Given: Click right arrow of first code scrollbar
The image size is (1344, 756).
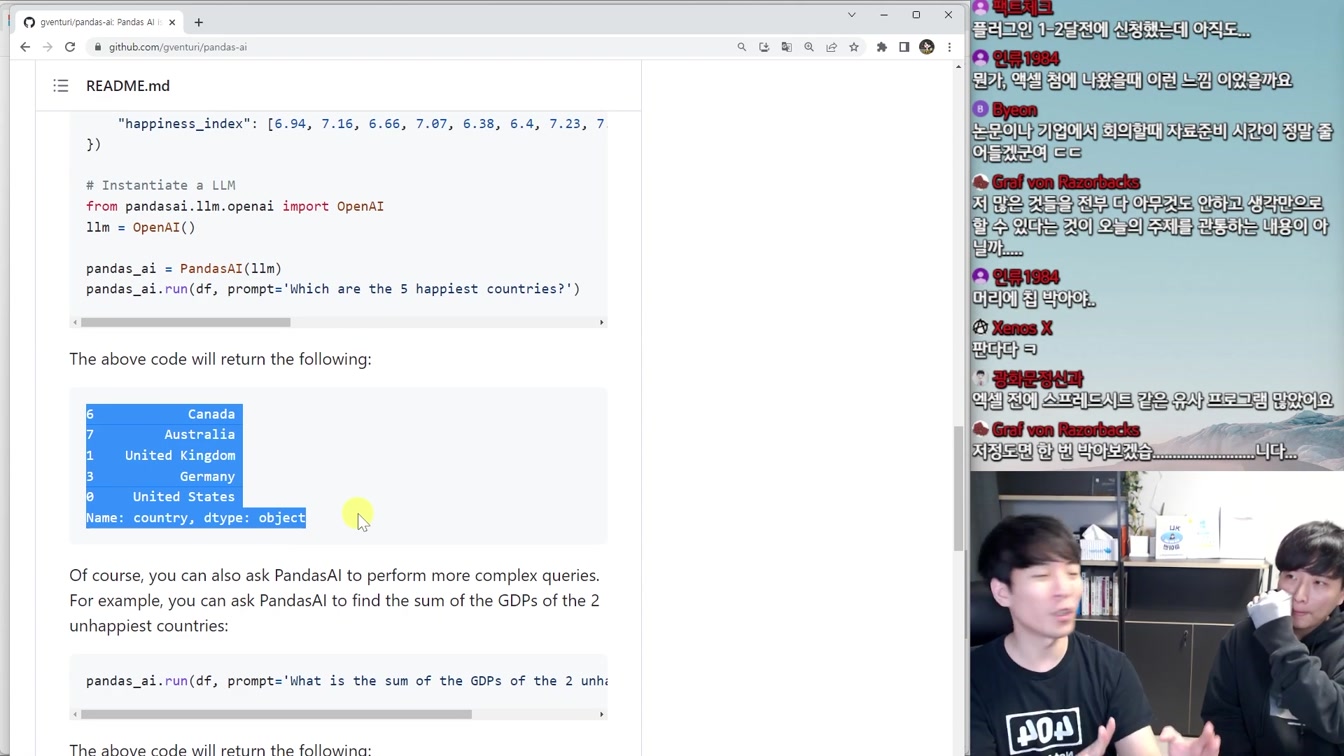Looking at the screenshot, I should 601,322.
